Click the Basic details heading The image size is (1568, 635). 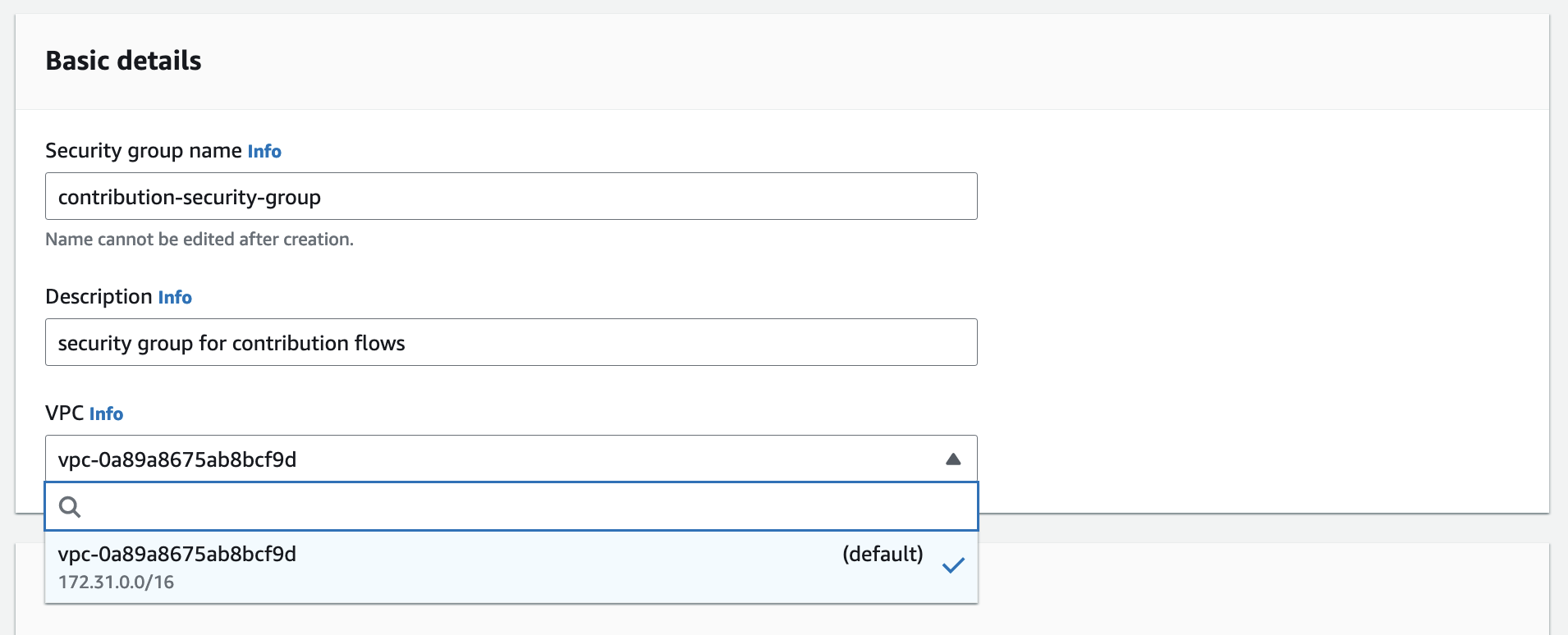click(x=123, y=61)
